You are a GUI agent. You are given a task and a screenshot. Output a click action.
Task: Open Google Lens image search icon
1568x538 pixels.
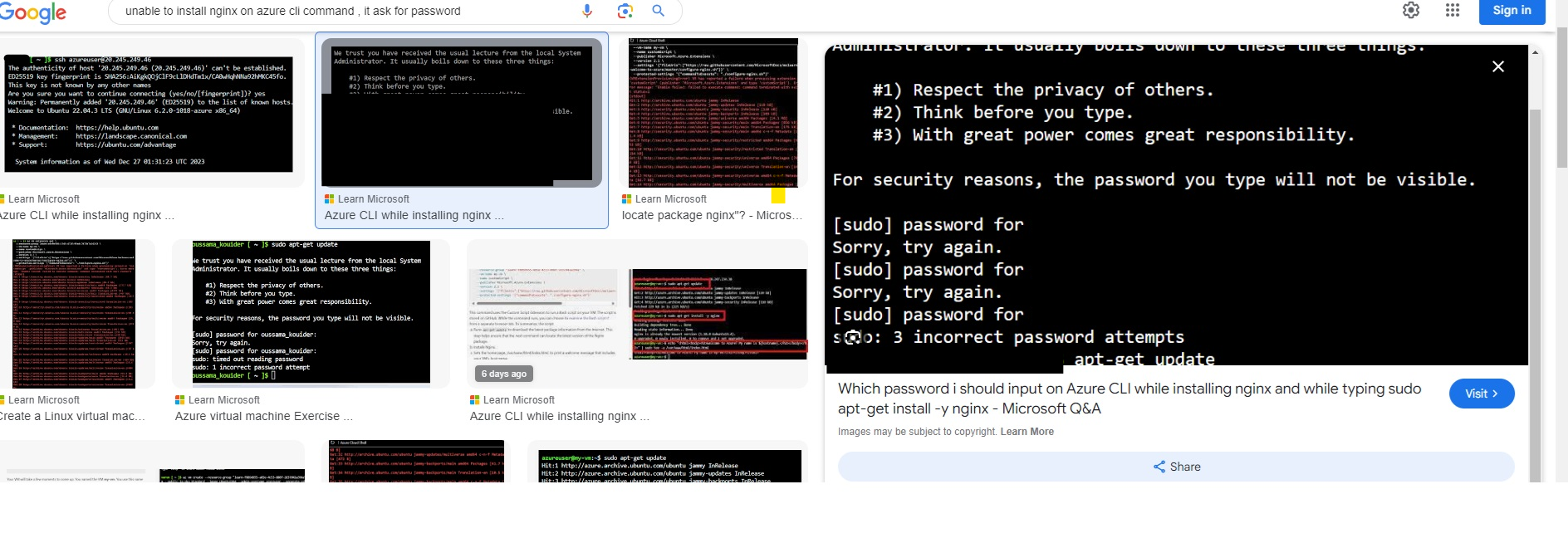[x=625, y=11]
